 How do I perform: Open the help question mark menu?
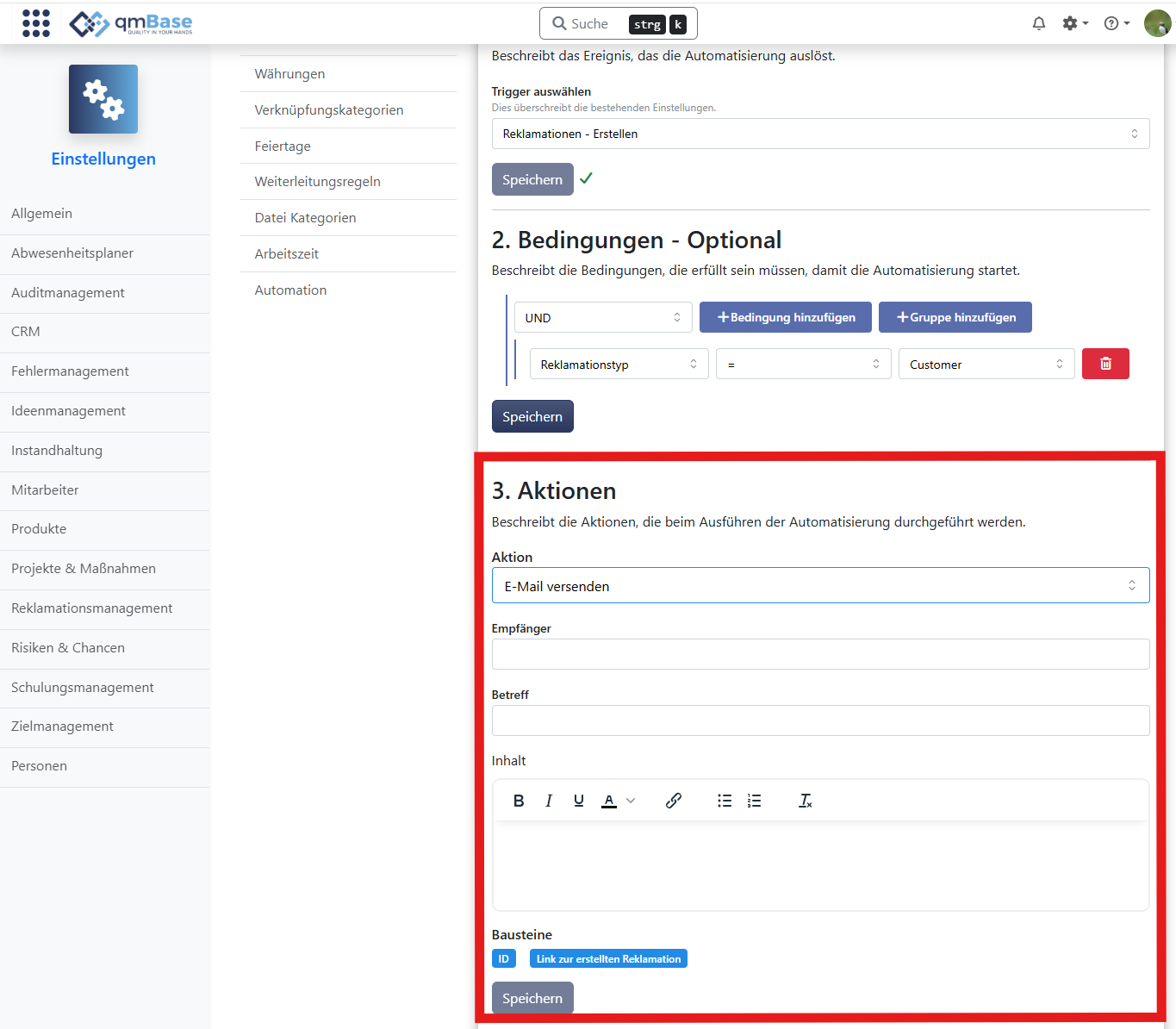point(1116,23)
